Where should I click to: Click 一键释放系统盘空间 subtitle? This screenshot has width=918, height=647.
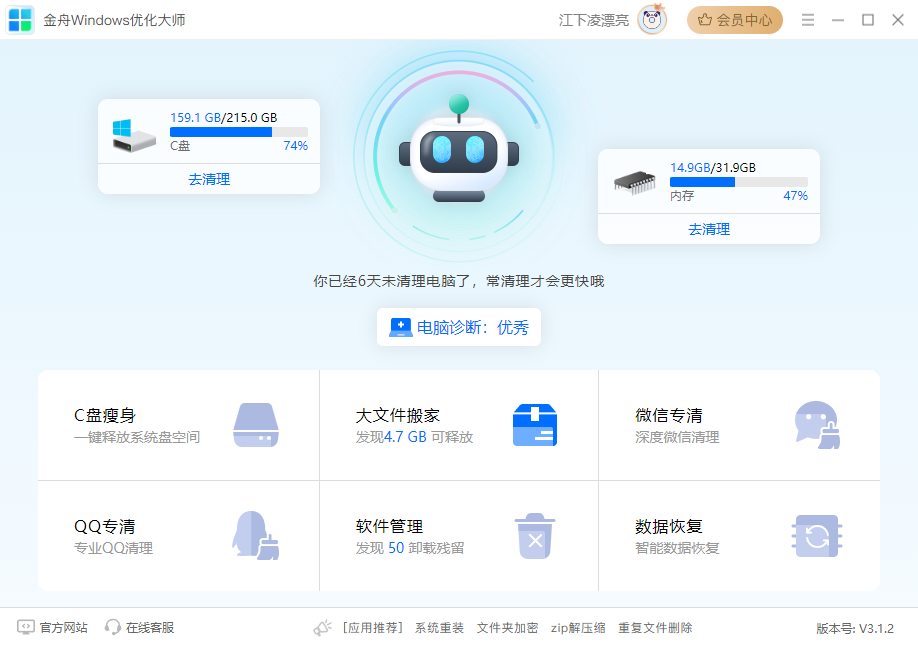click(136, 437)
